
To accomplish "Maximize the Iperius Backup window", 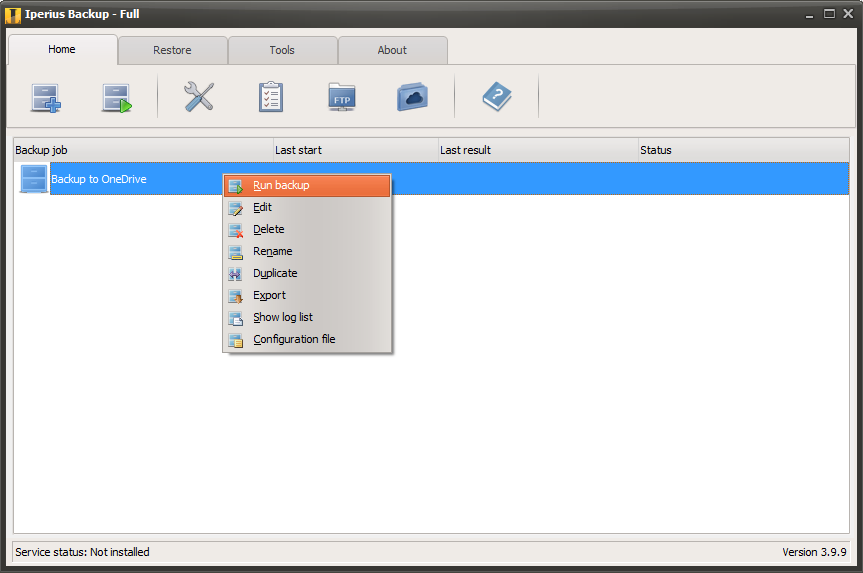I will pos(829,14).
